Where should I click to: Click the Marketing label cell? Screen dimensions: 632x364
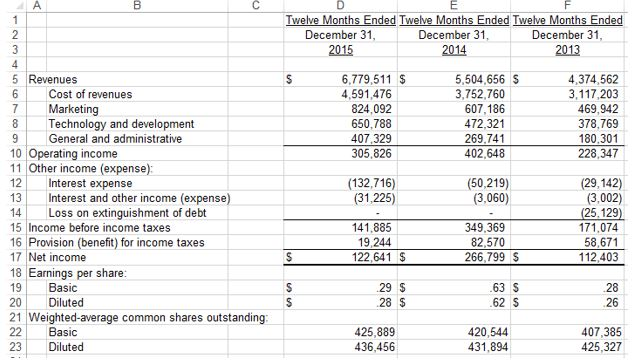coord(73,109)
